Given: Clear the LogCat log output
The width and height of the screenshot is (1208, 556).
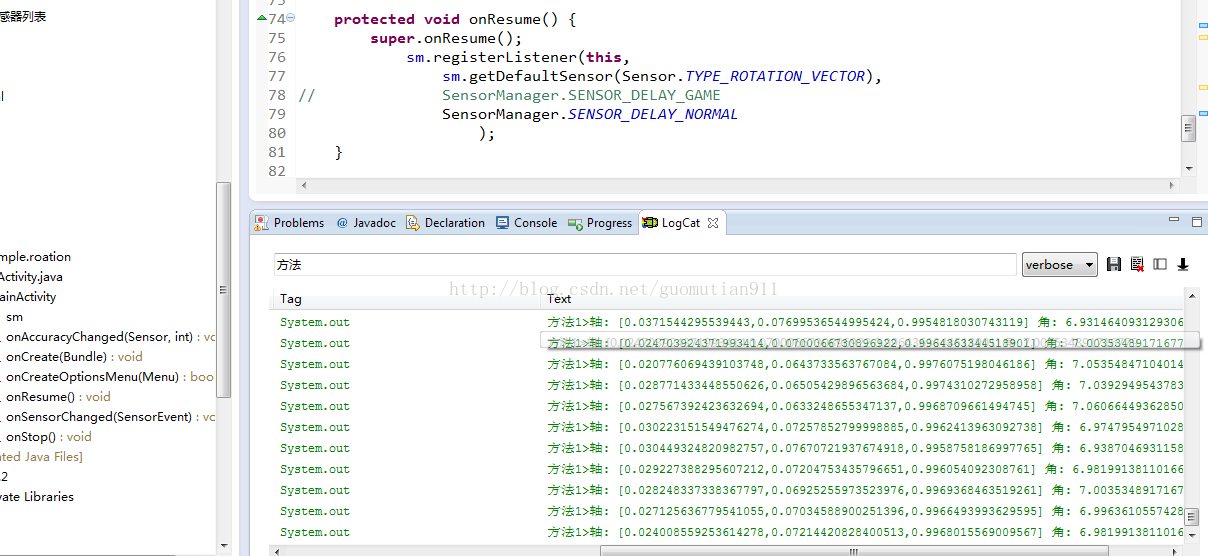Looking at the screenshot, I should point(1137,265).
